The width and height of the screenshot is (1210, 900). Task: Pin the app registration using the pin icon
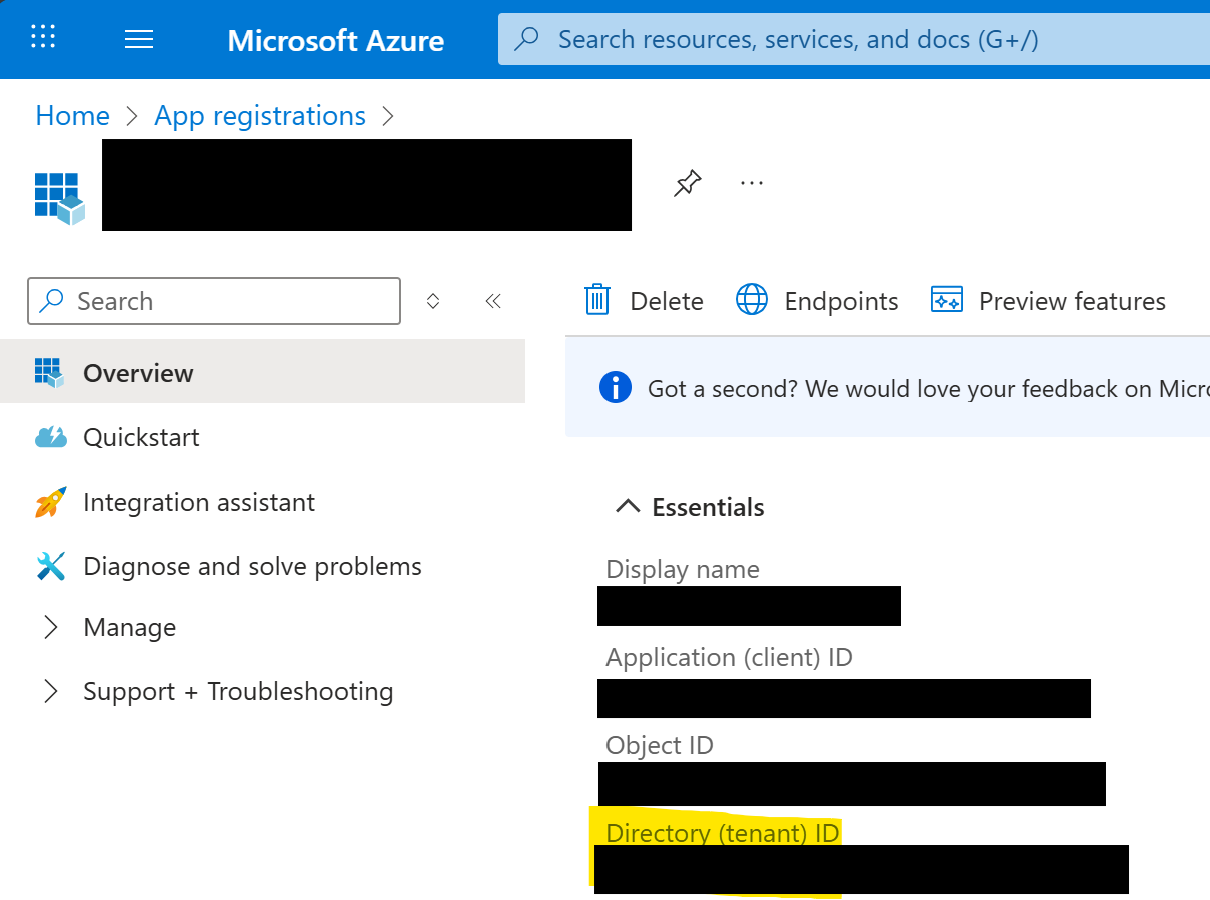point(688,182)
